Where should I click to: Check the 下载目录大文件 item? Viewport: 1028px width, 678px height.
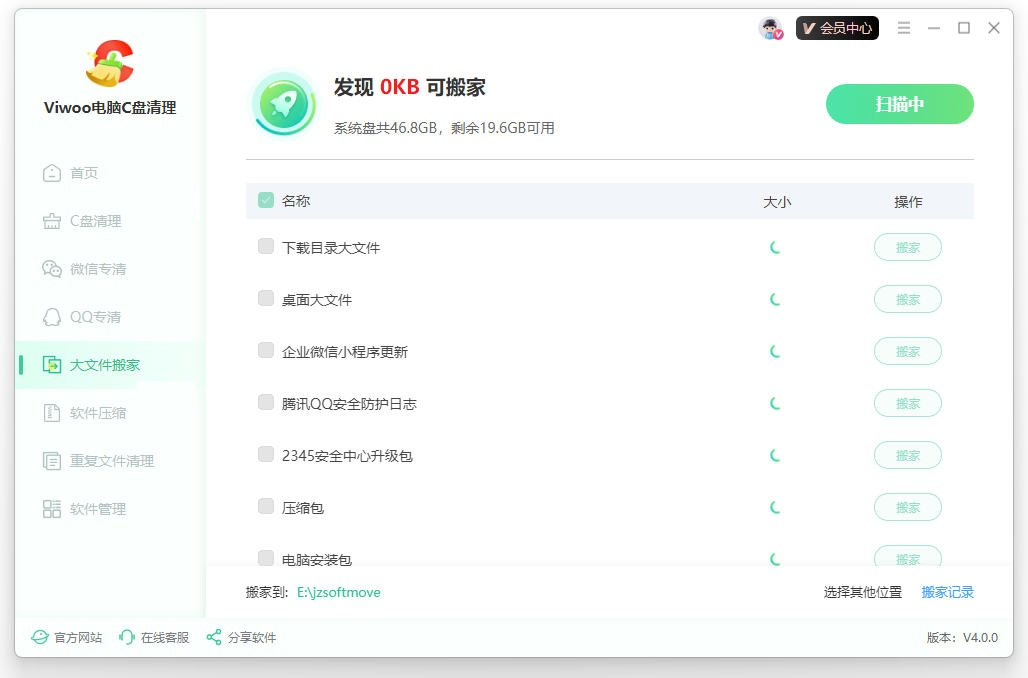coord(265,246)
